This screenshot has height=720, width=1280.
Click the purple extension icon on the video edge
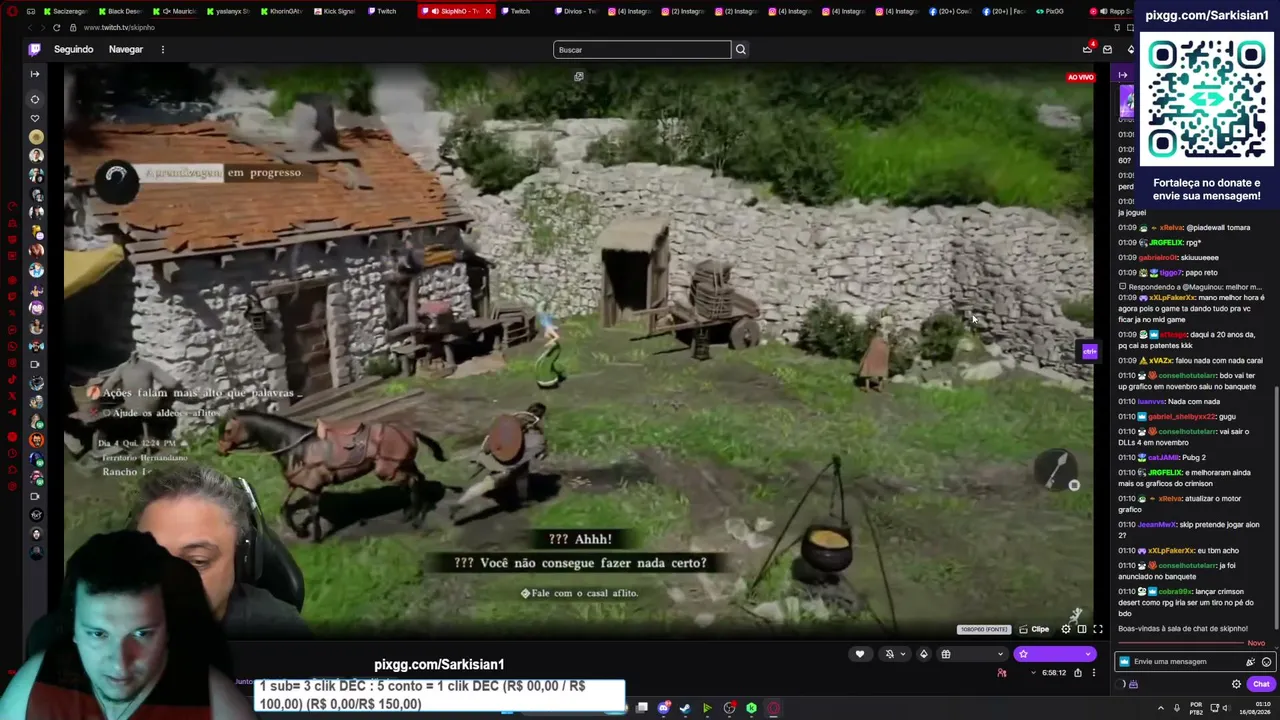(x=1089, y=351)
